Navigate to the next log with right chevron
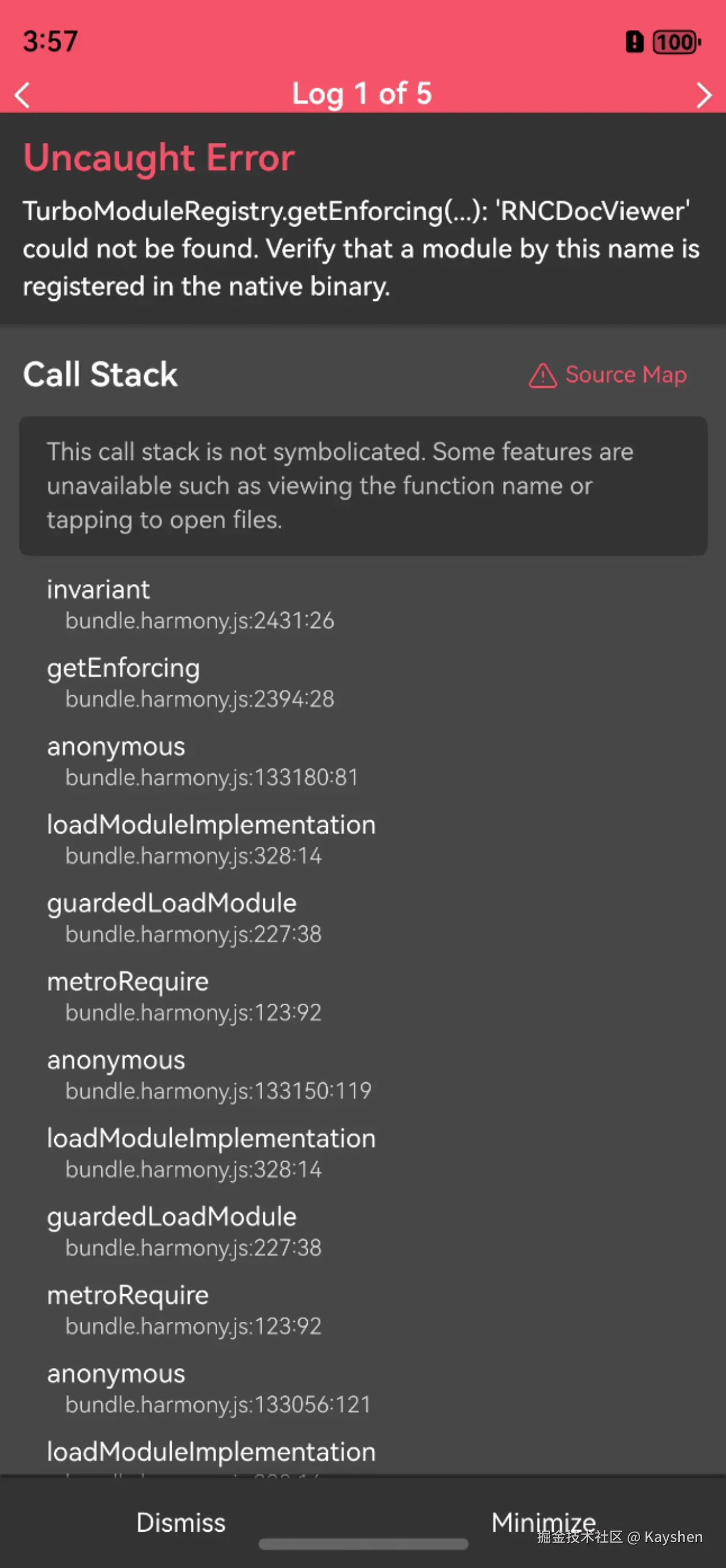 pyautogui.click(x=704, y=95)
